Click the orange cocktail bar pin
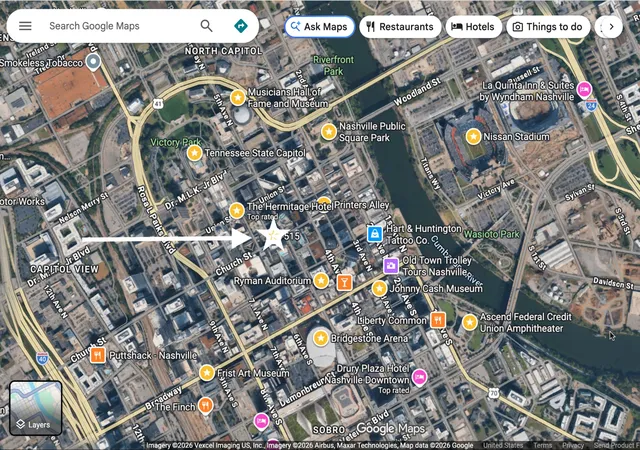This screenshot has height=450, width=640. click(344, 282)
